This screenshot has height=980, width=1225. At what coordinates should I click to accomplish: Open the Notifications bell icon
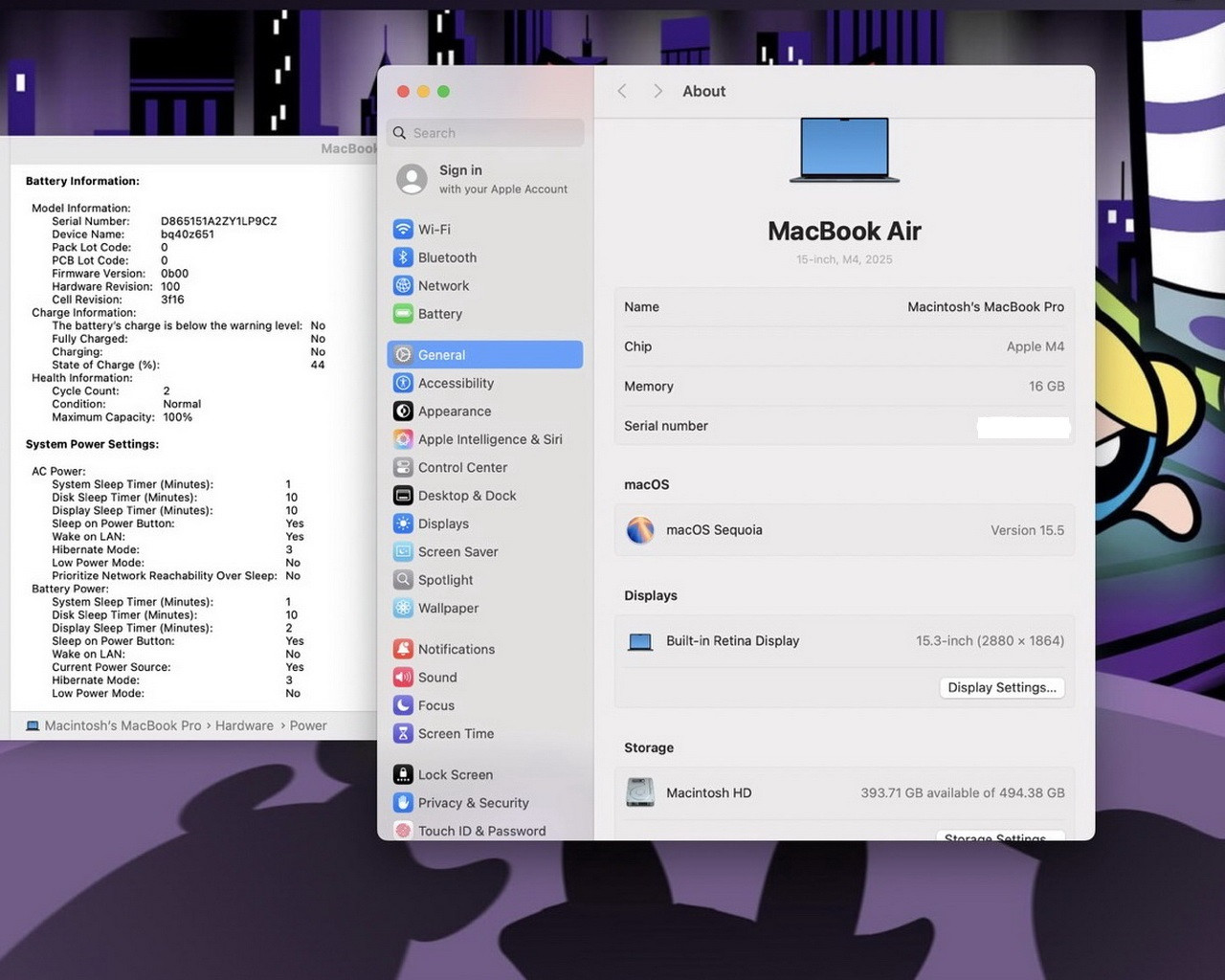[403, 649]
